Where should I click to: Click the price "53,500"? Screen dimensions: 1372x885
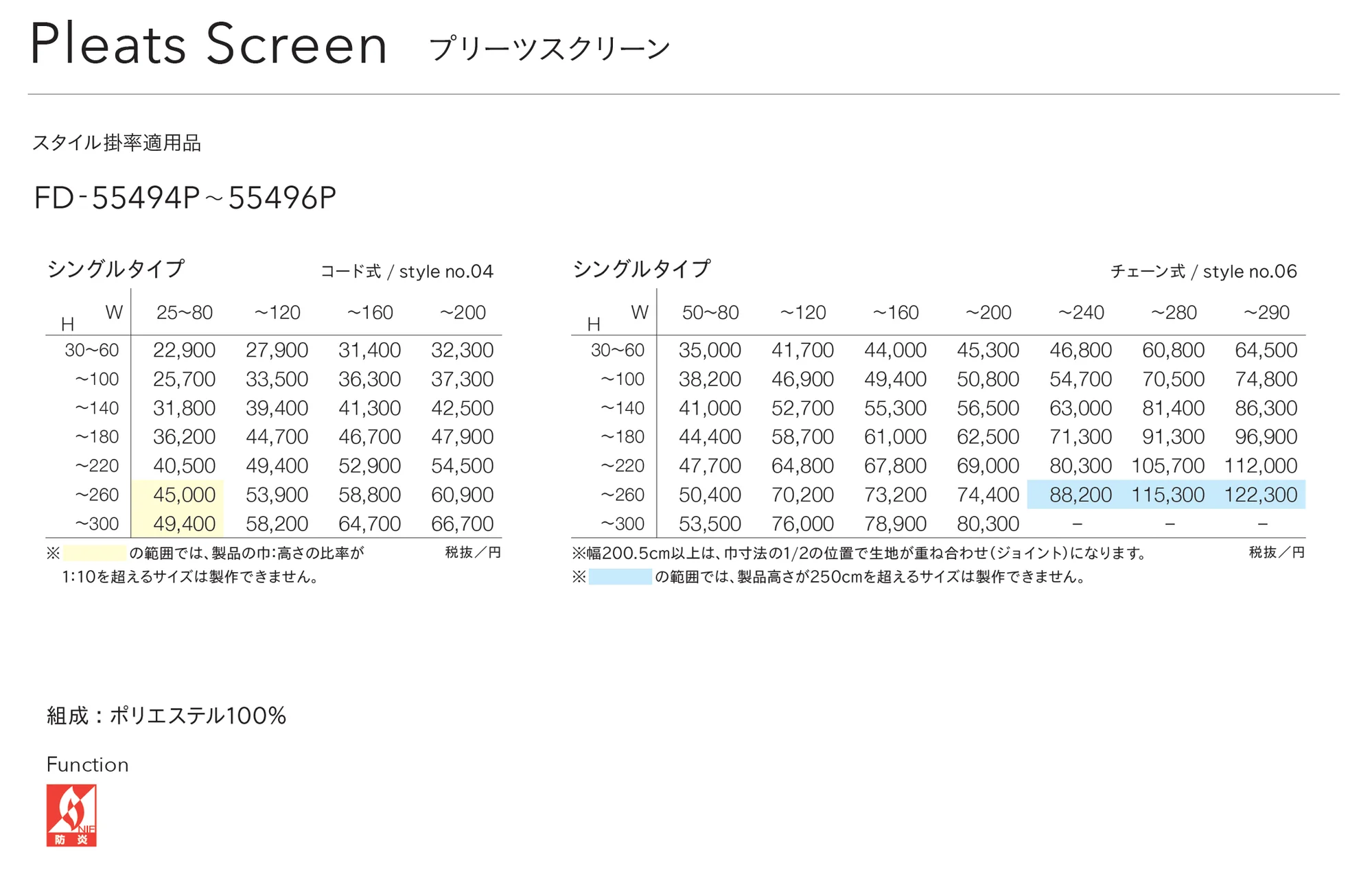tap(710, 524)
